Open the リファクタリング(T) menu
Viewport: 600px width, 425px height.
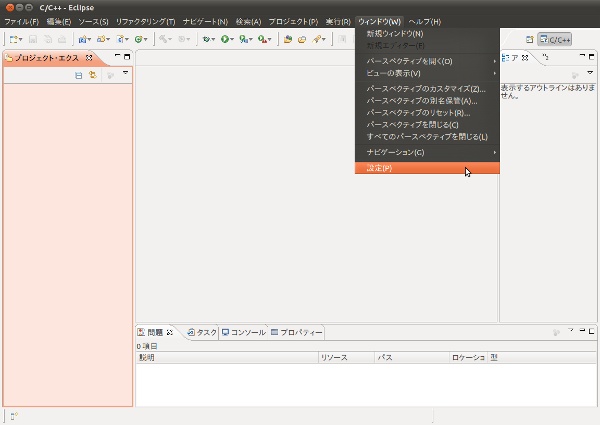click(x=145, y=22)
